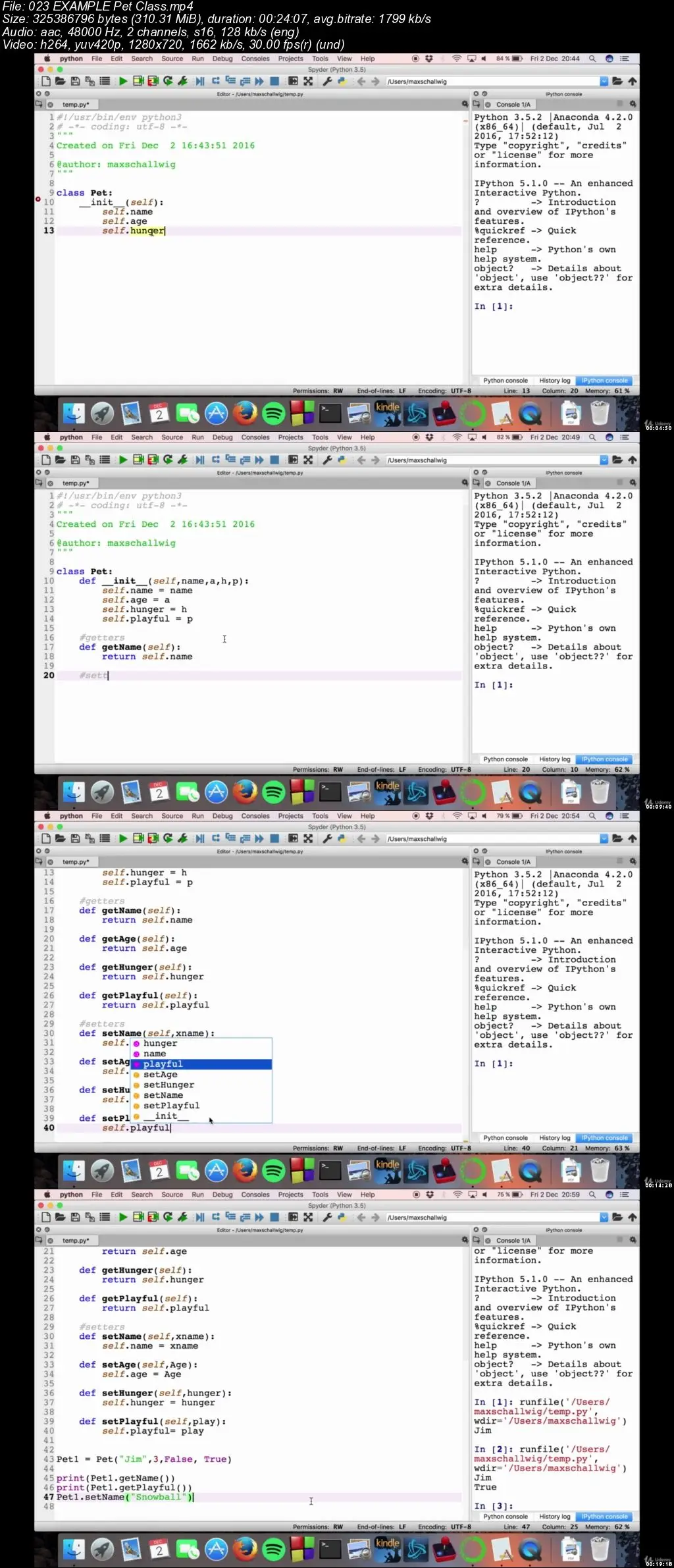
Task: Expand the working directory dropdown in the 20:44 frame
Action: (604, 82)
